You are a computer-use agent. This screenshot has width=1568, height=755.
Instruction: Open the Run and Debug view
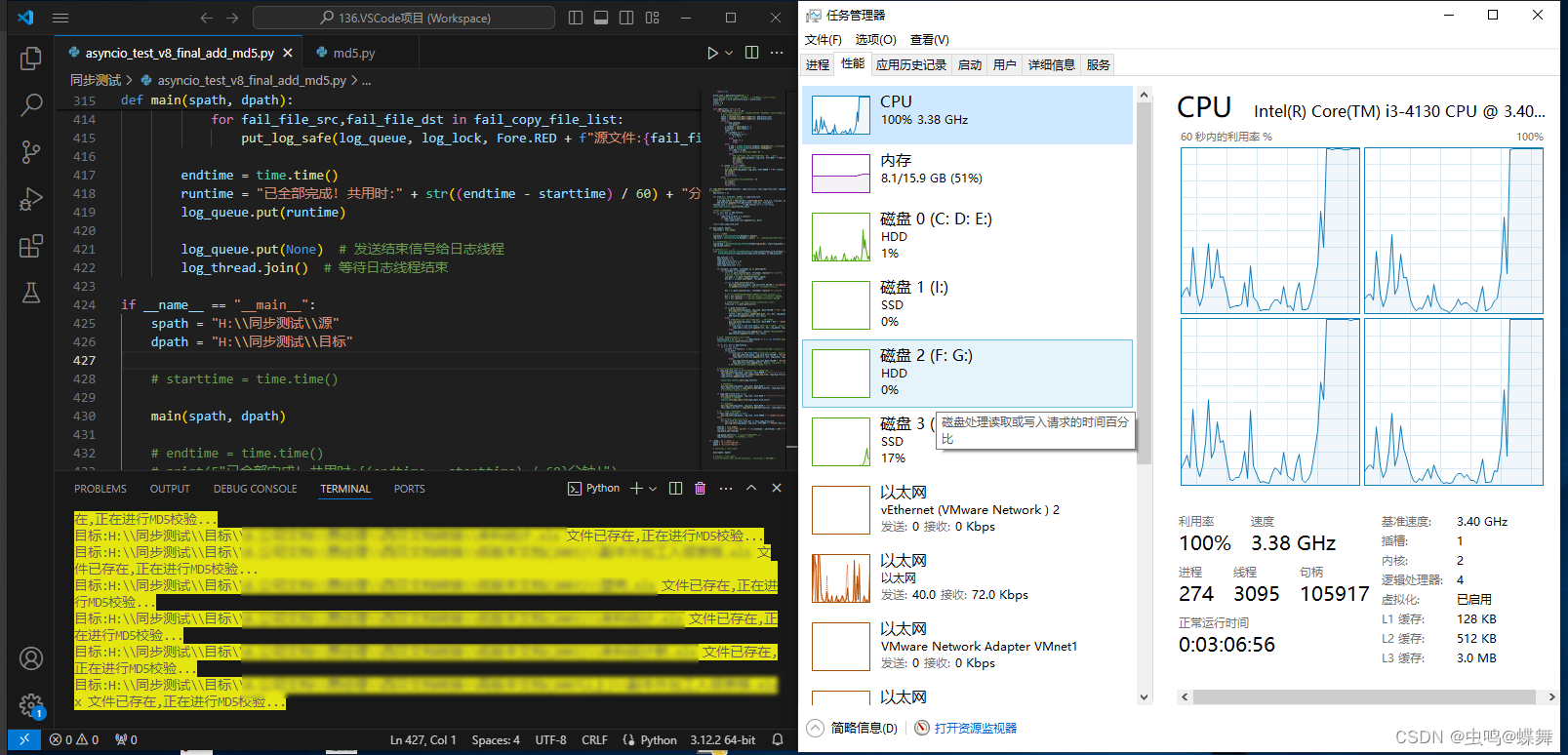[x=31, y=199]
